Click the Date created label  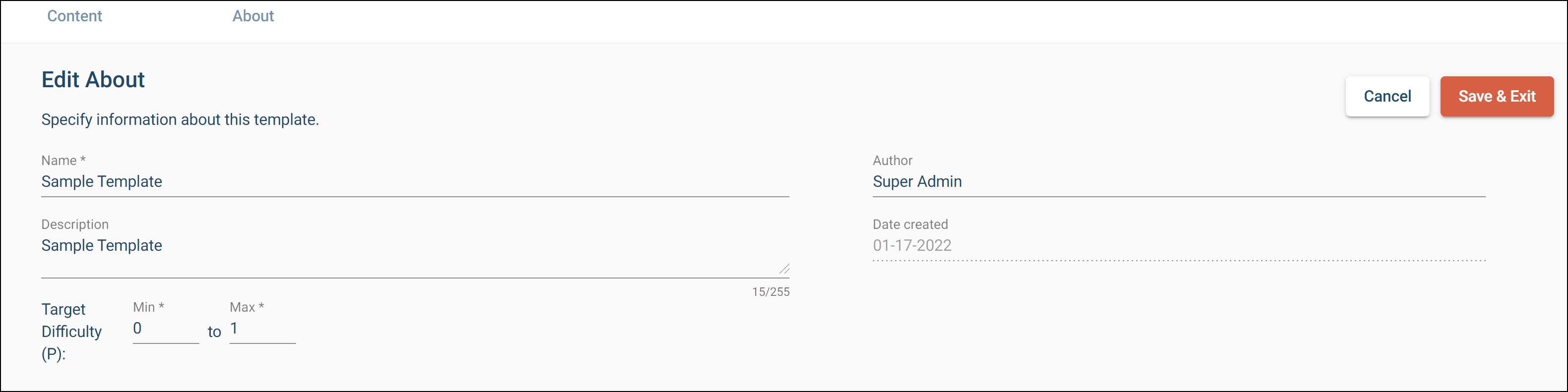[x=909, y=224]
